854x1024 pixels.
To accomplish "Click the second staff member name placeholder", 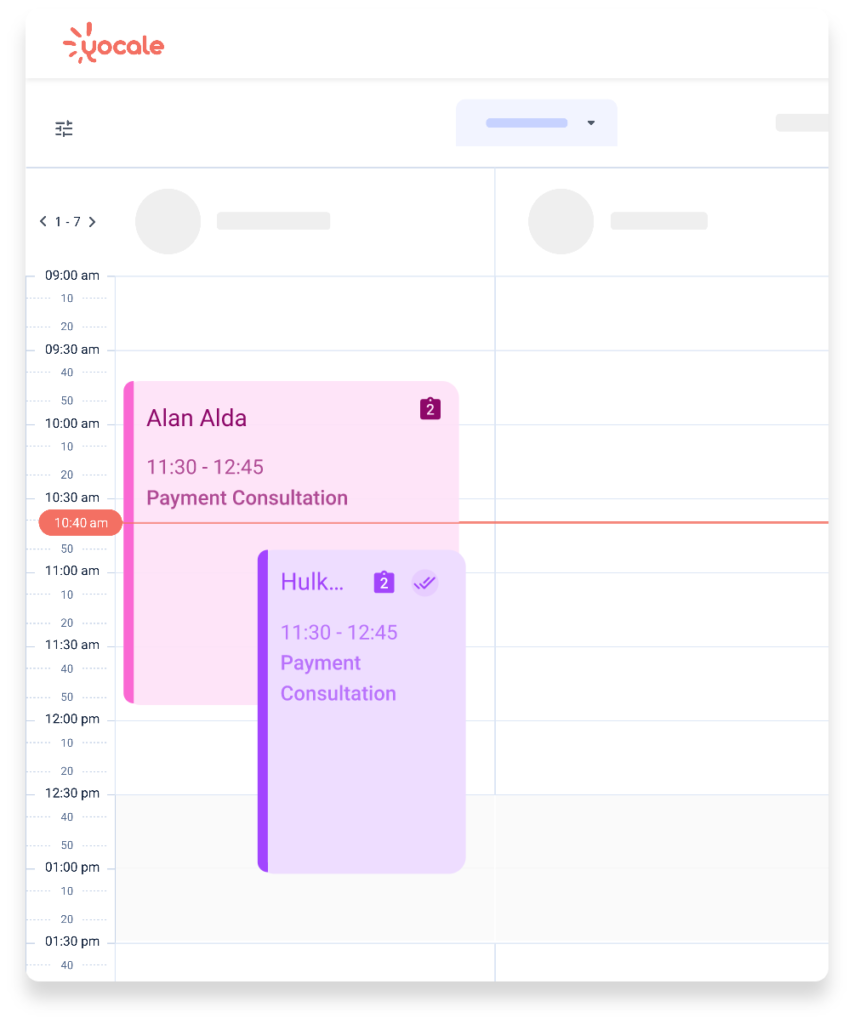I will pos(659,221).
